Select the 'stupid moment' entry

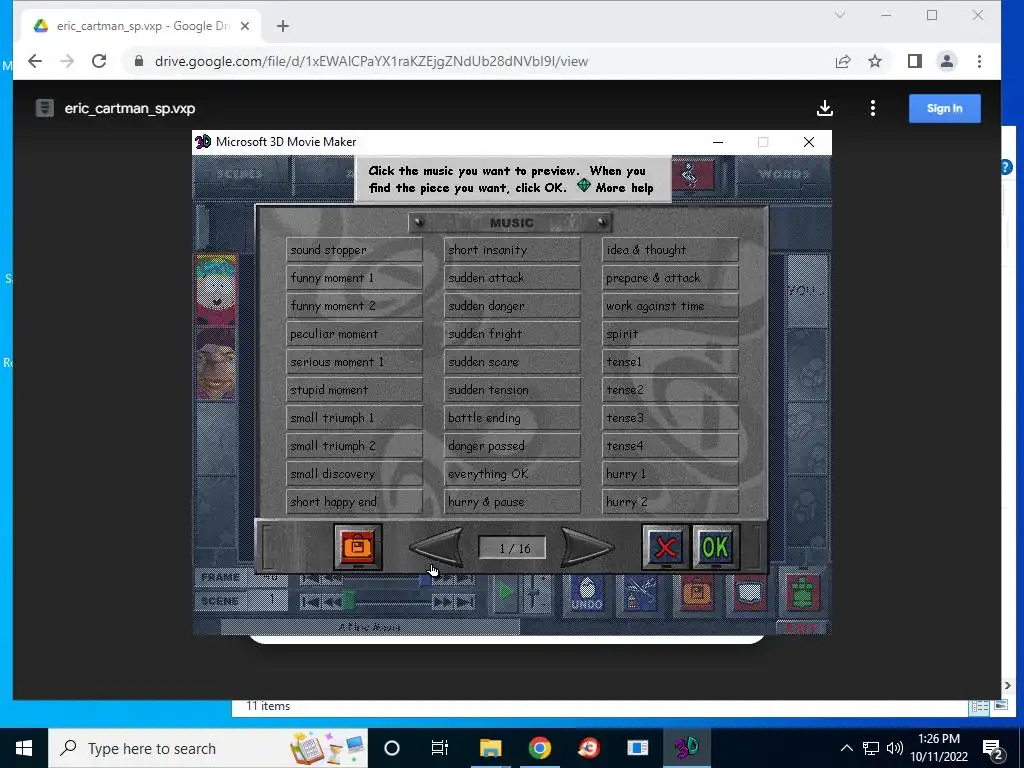click(354, 391)
